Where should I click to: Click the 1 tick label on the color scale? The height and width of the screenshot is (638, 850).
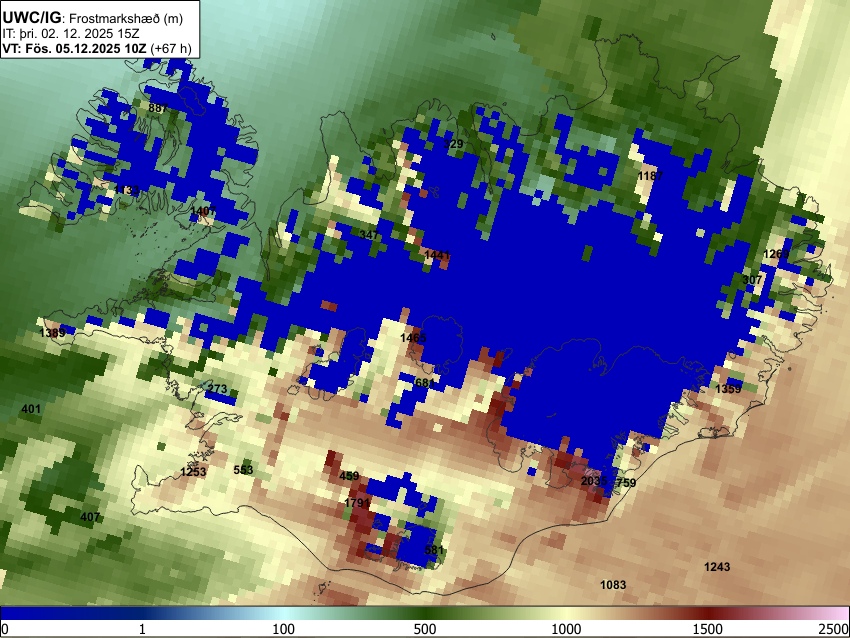(x=142, y=629)
